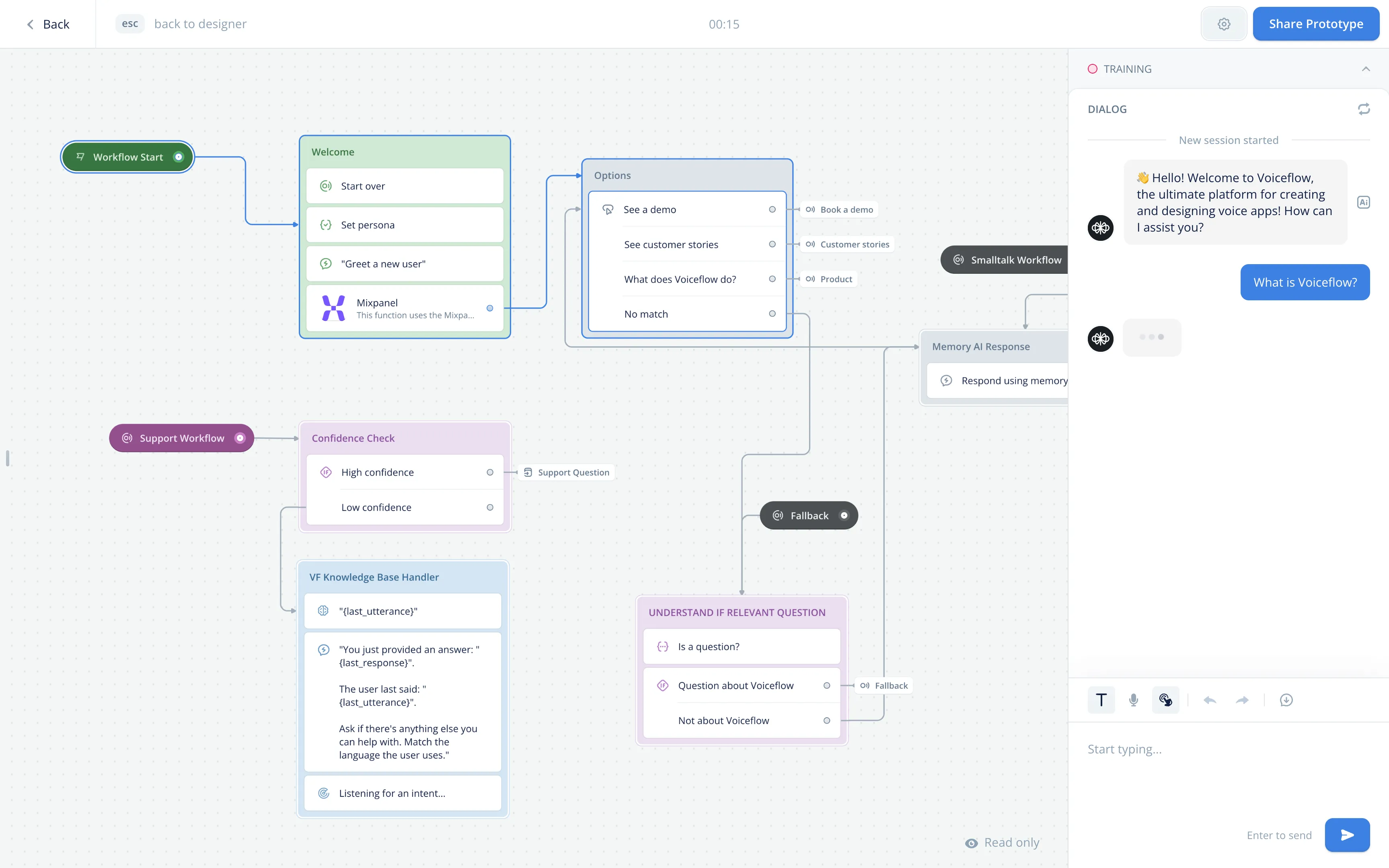The image size is (1389, 868).
Task: Toggle the button interaction touch icon
Action: (x=1165, y=700)
